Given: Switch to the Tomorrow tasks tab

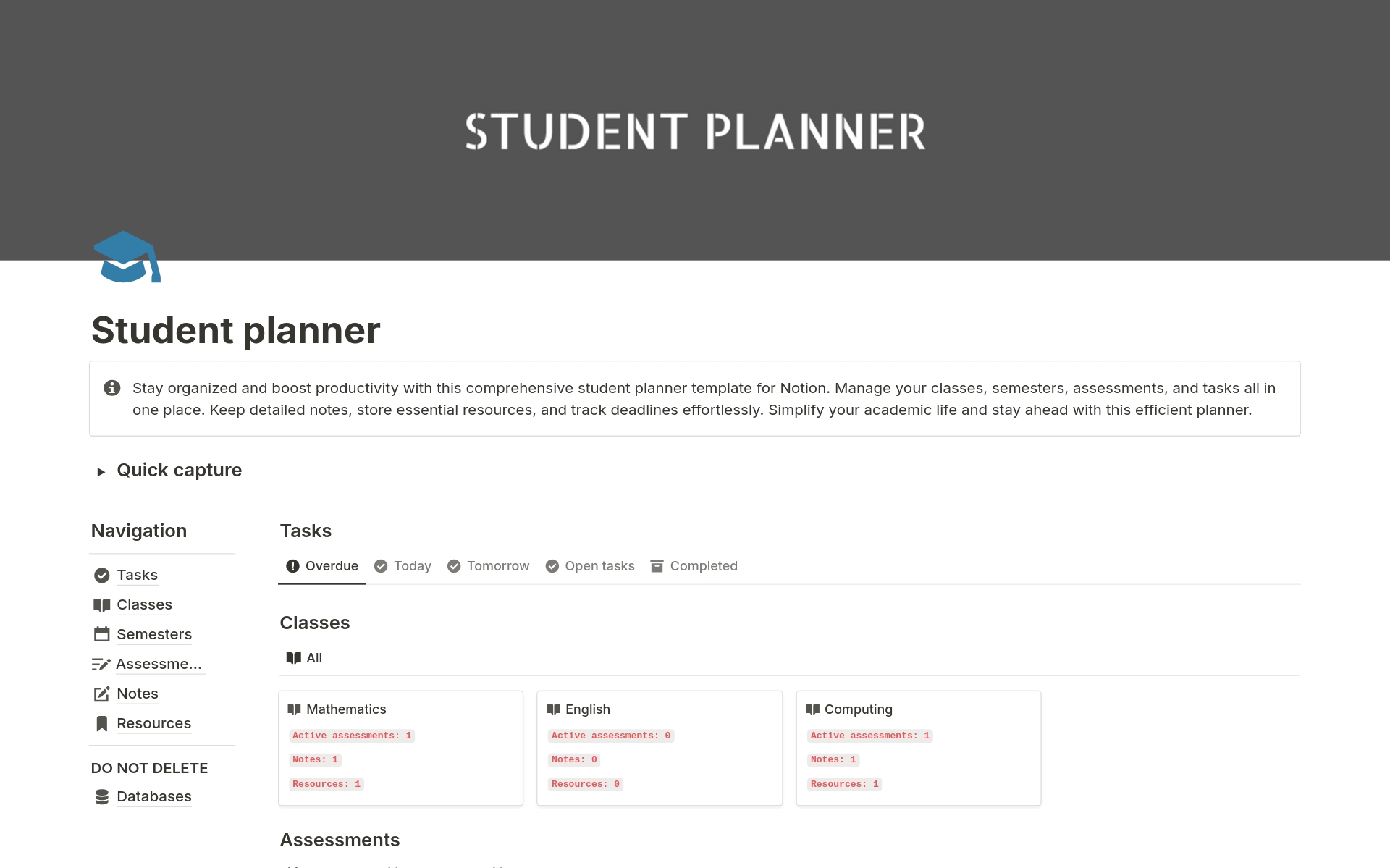Looking at the screenshot, I should pyautogui.click(x=489, y=566).
